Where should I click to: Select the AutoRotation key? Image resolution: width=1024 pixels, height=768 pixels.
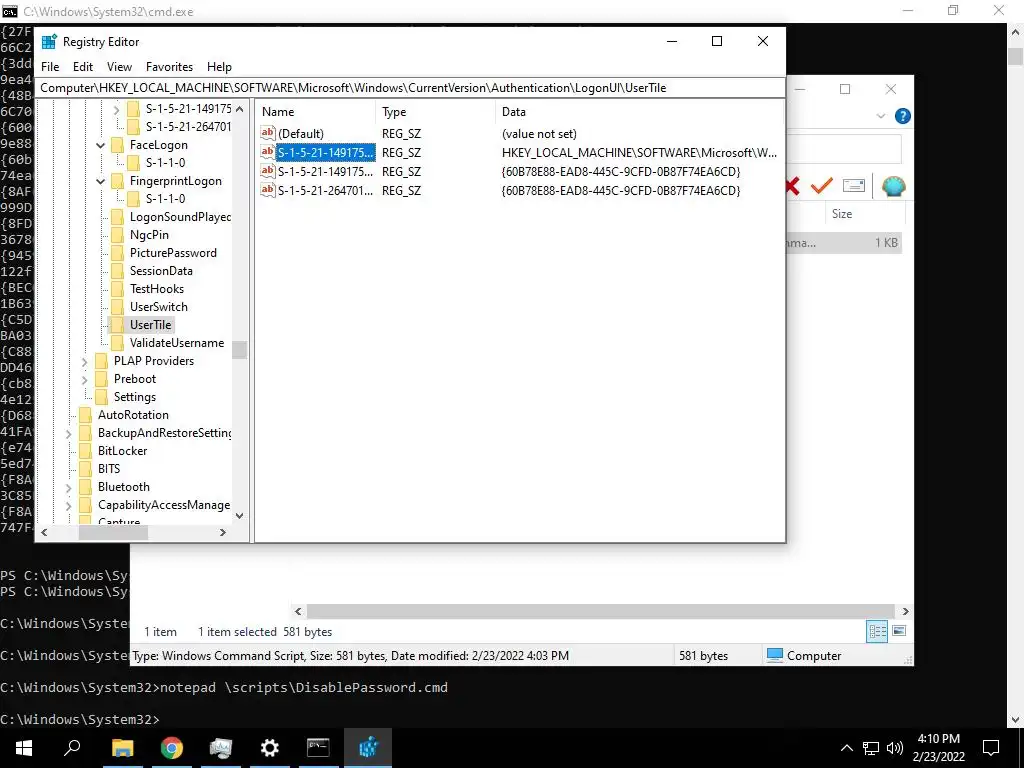pyautogui.click(x=133, y=415)
